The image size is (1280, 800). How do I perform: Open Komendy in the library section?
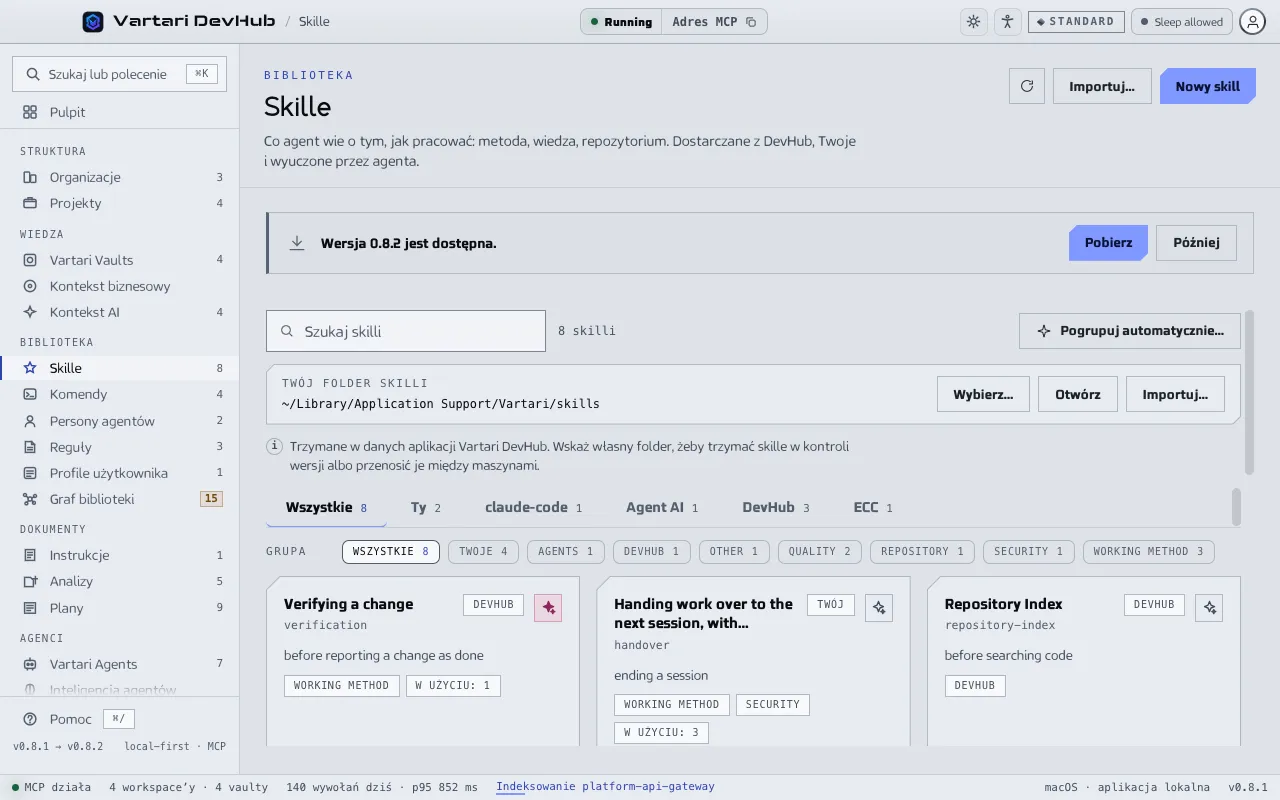(x=120, y=394)
